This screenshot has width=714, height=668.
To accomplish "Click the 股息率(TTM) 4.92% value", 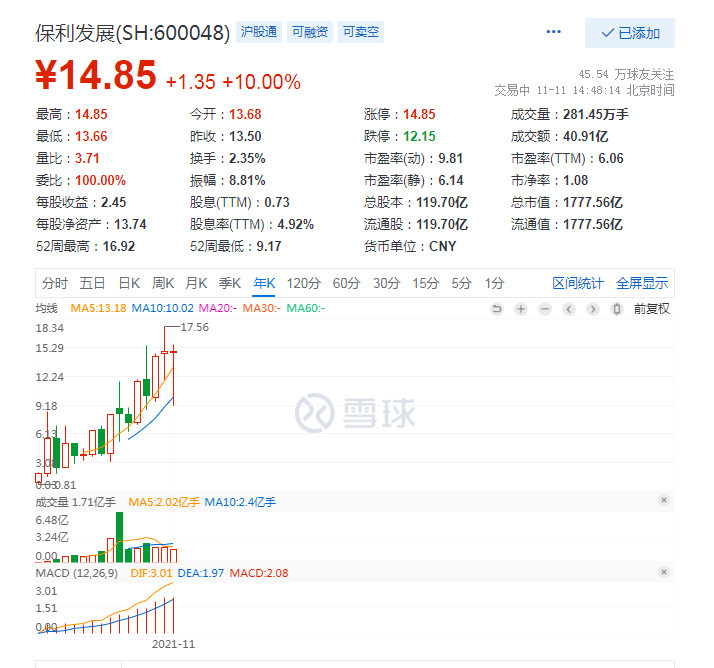I will [x=296, y=224].
